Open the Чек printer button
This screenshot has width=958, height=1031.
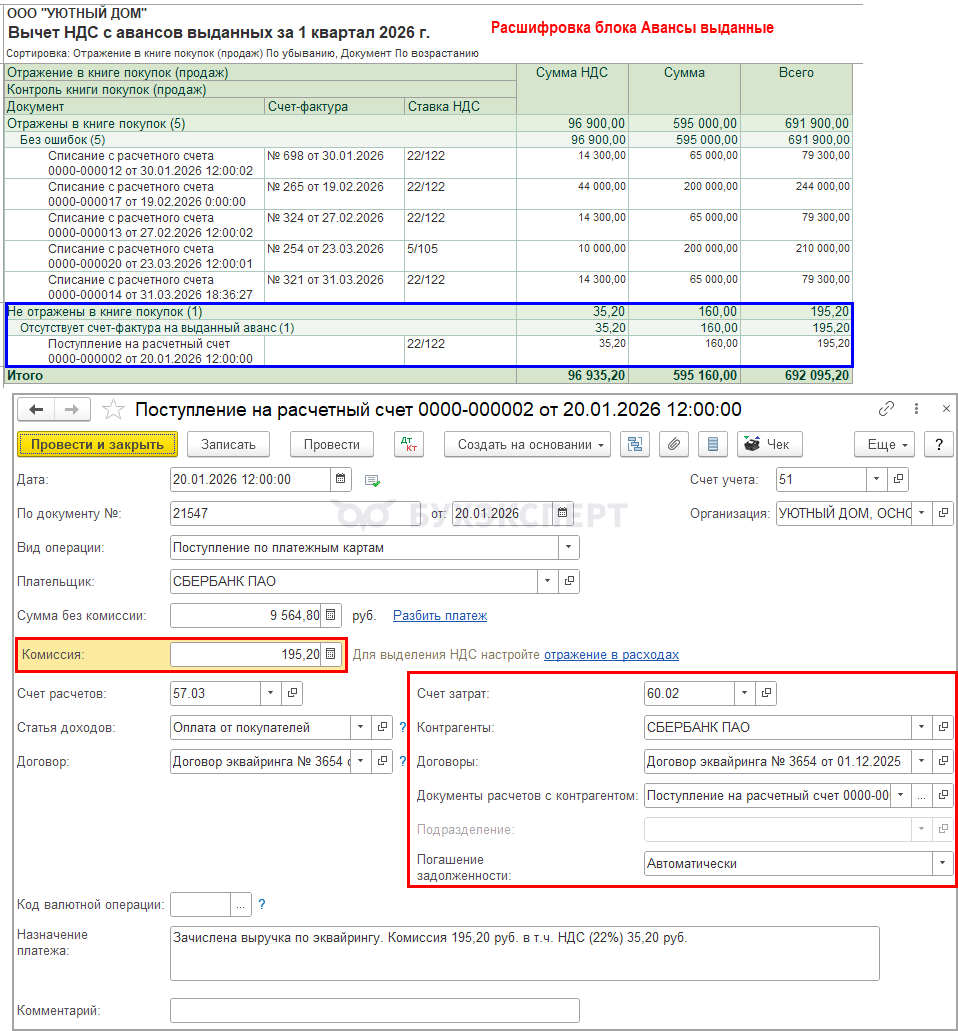[x=769, y=444]
